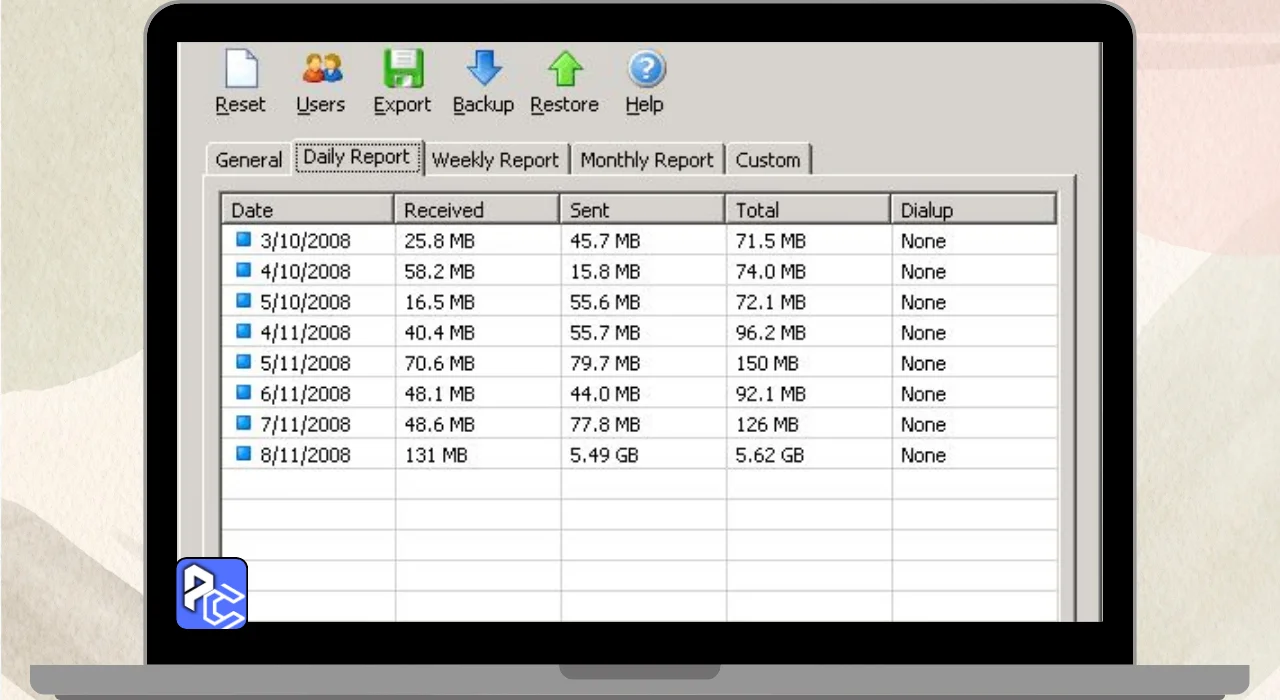The height and width of the screenshot is (700, 1280).
Task: Click the 44.0 MB sent value
Action: [605, 394]
